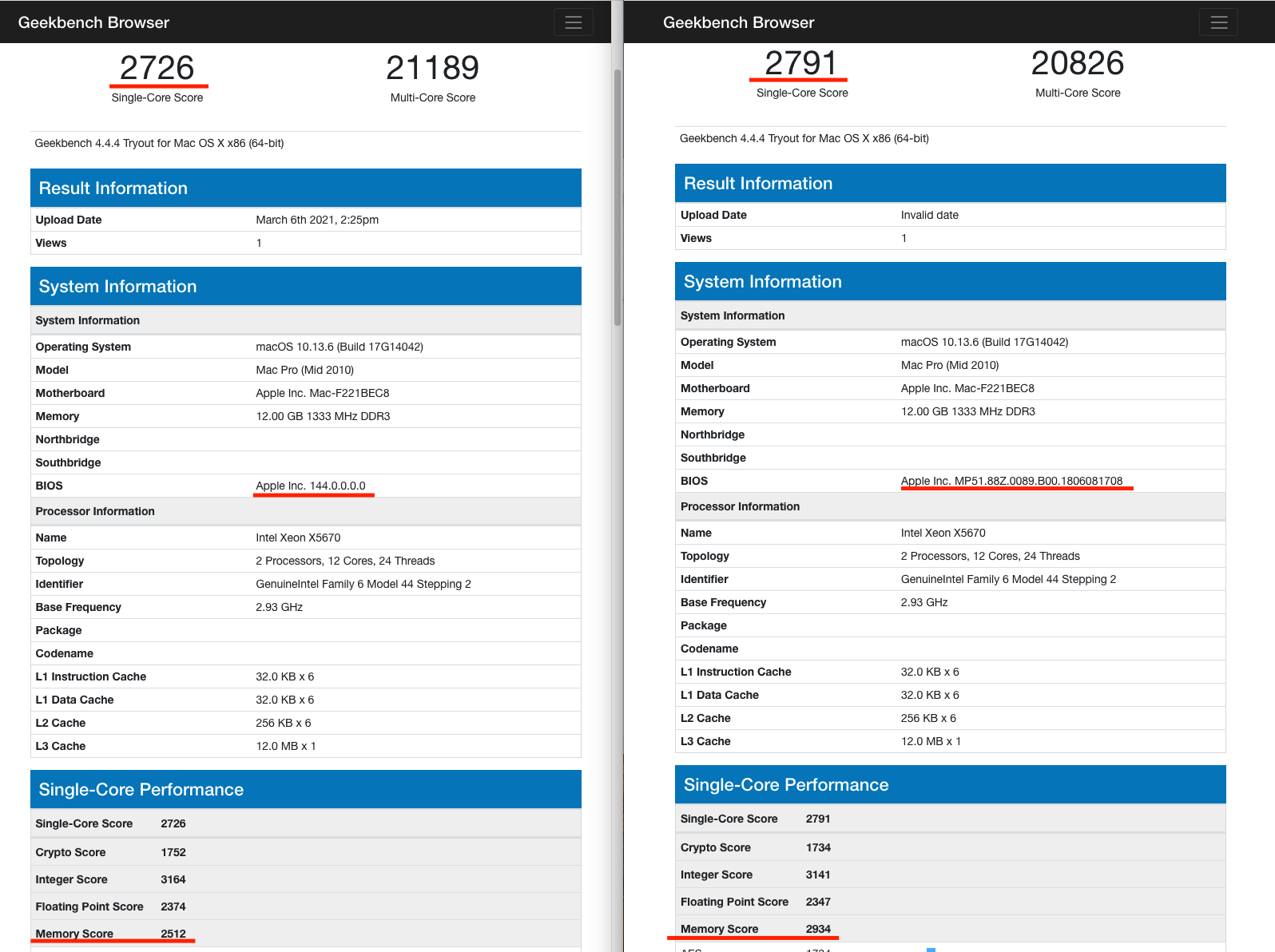Select single-core score 2726 in left window
This screenshot has height=952, width=1275.
point(157,68)
